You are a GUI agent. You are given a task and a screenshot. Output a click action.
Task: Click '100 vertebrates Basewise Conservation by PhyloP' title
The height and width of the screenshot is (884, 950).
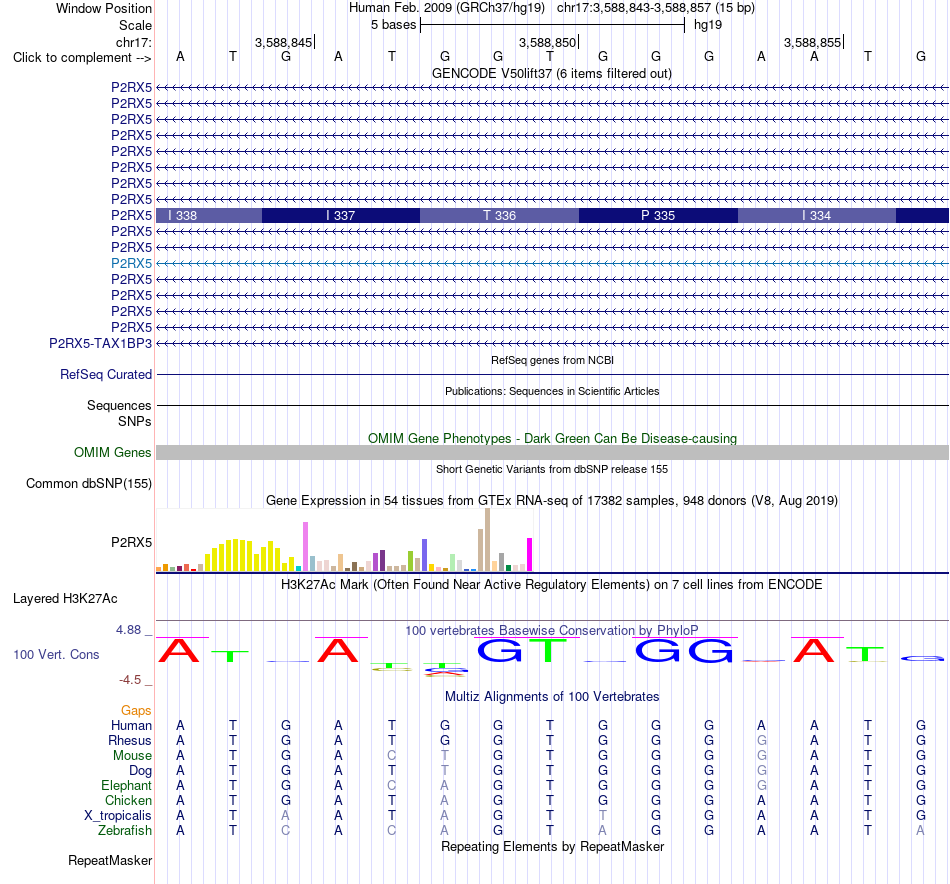click(552, 630)
